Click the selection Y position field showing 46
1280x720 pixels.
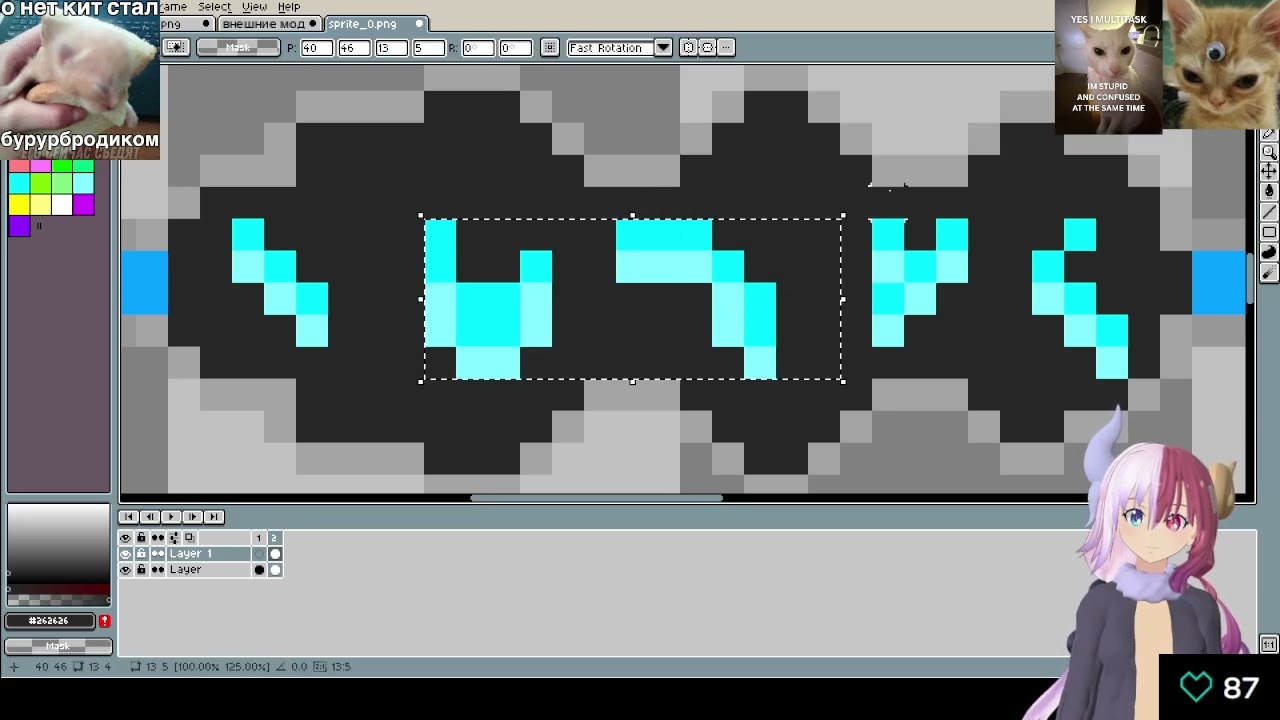353,47
